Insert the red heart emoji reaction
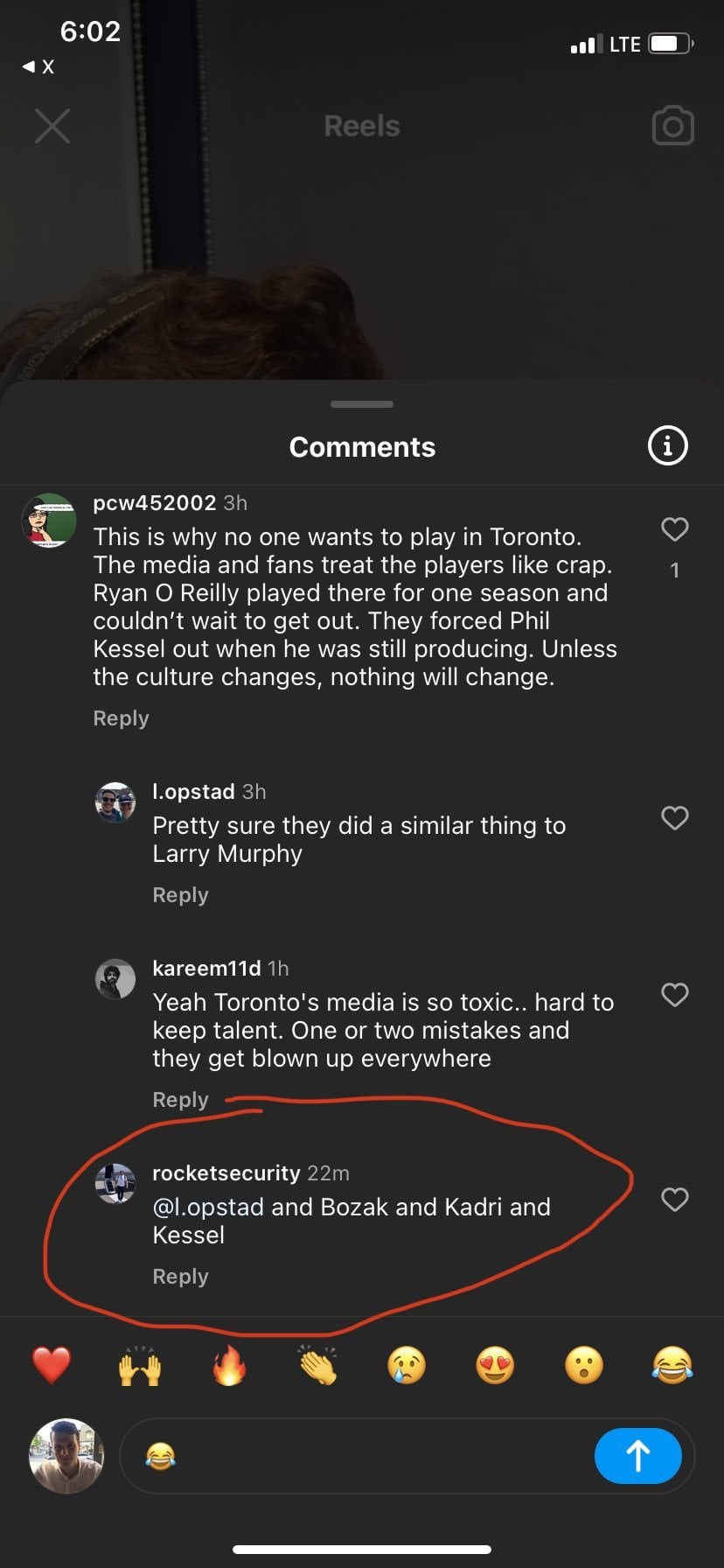 click(52, 1365)
